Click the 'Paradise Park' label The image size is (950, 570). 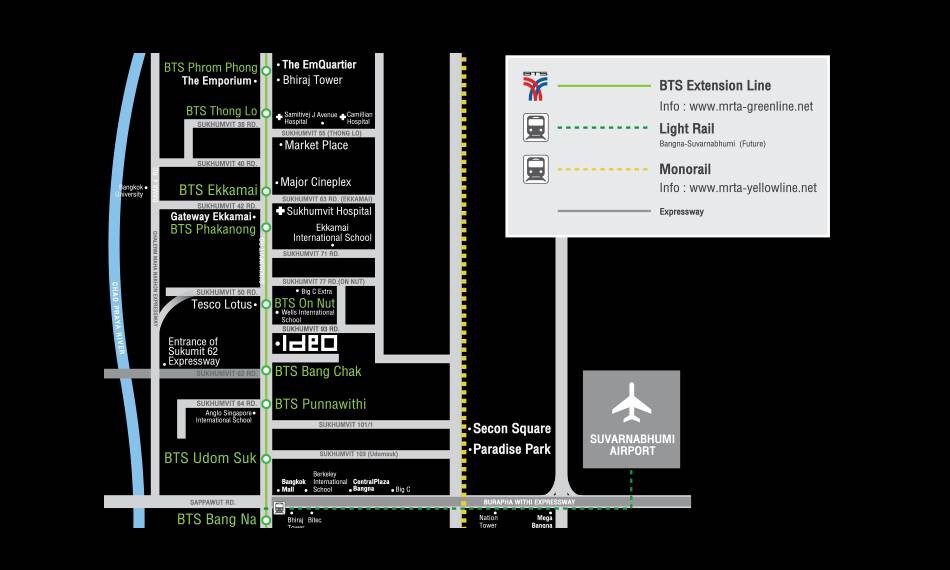tap(511, 449)
